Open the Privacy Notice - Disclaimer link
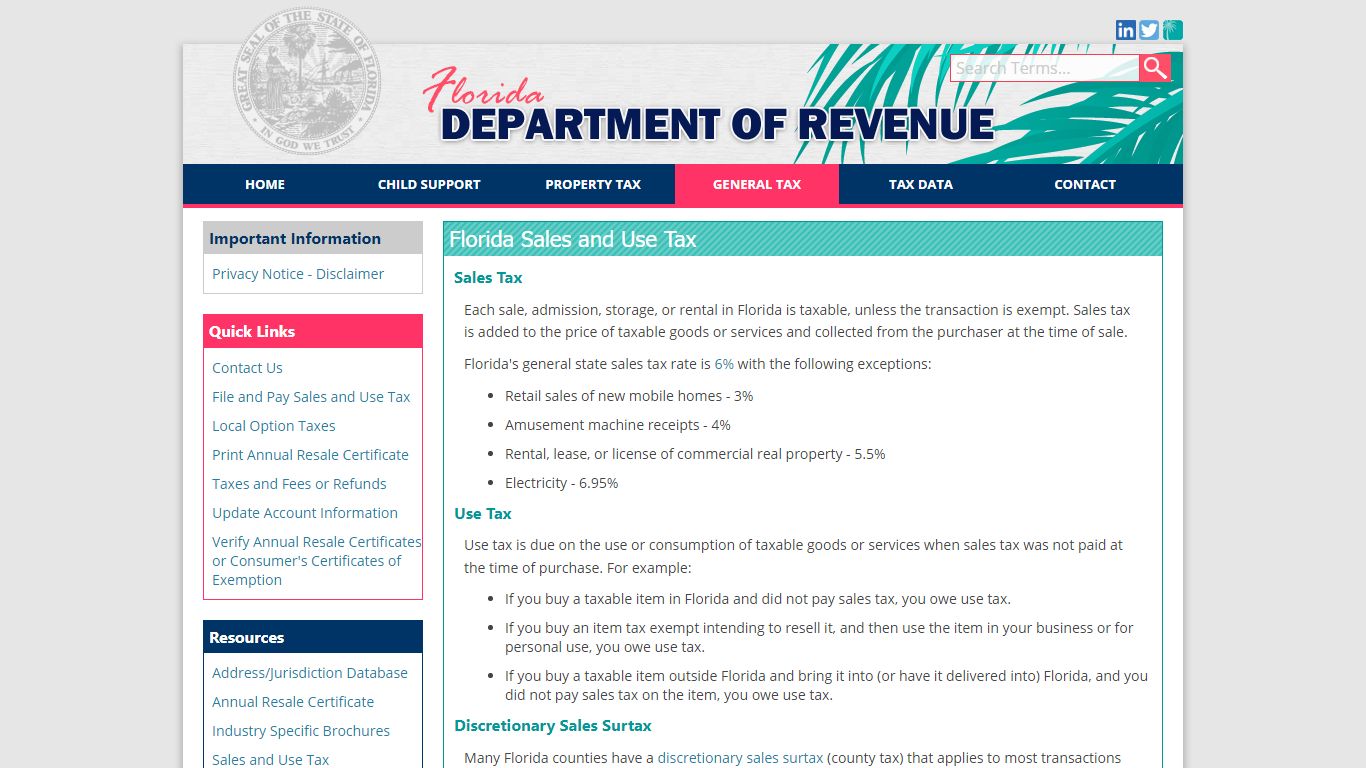 298,274
